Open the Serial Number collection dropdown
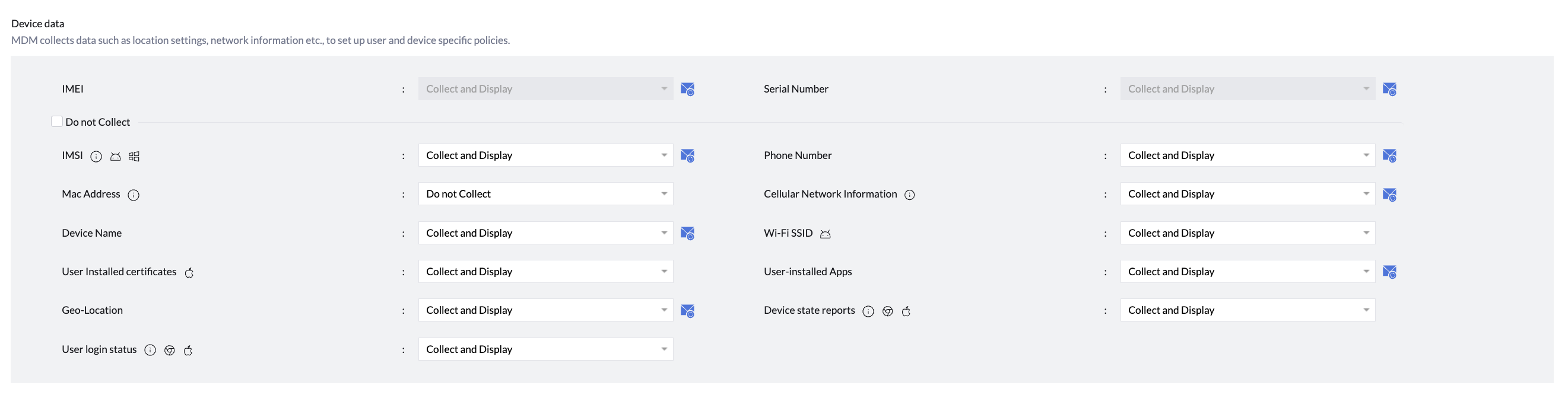1568x401 pixels. tap(1247, 89)
